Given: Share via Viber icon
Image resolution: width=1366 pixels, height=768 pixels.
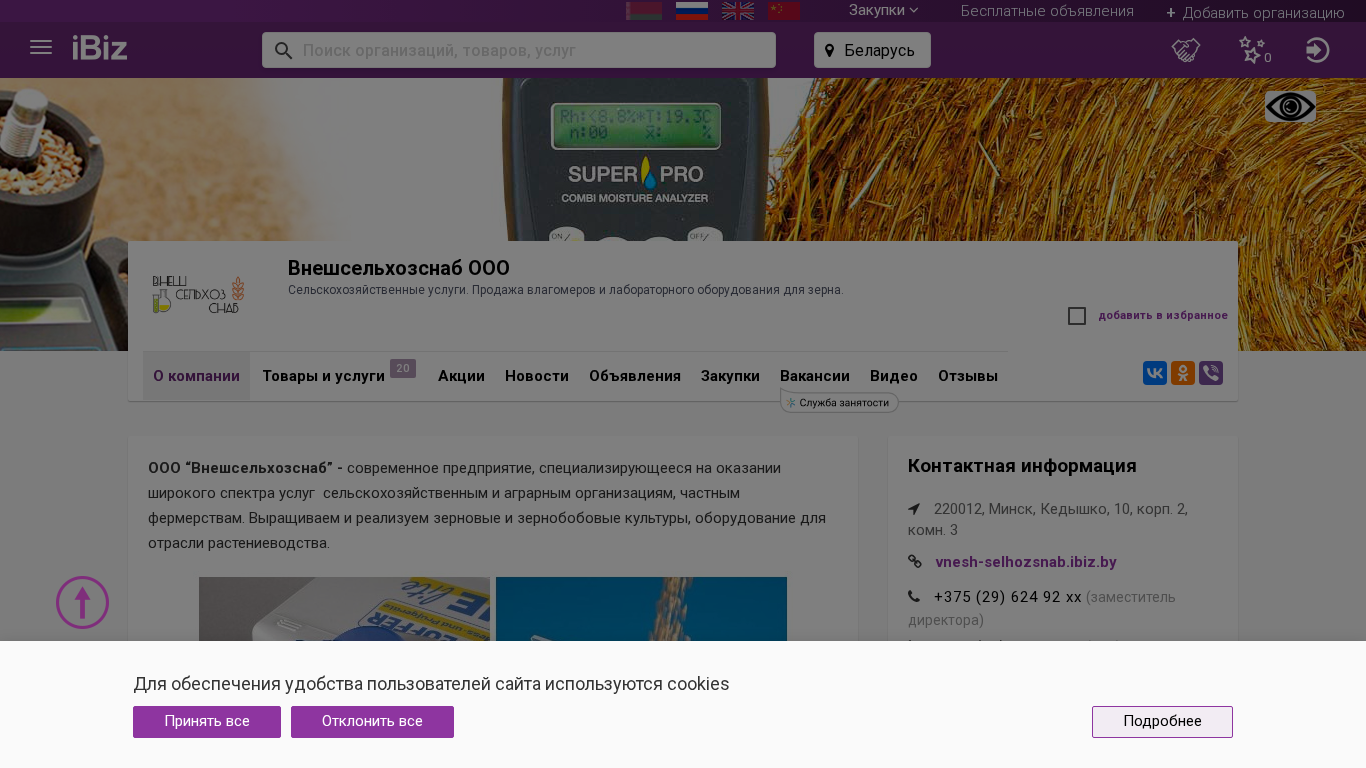Looking at the screenshot, I should coord(1211,373).
